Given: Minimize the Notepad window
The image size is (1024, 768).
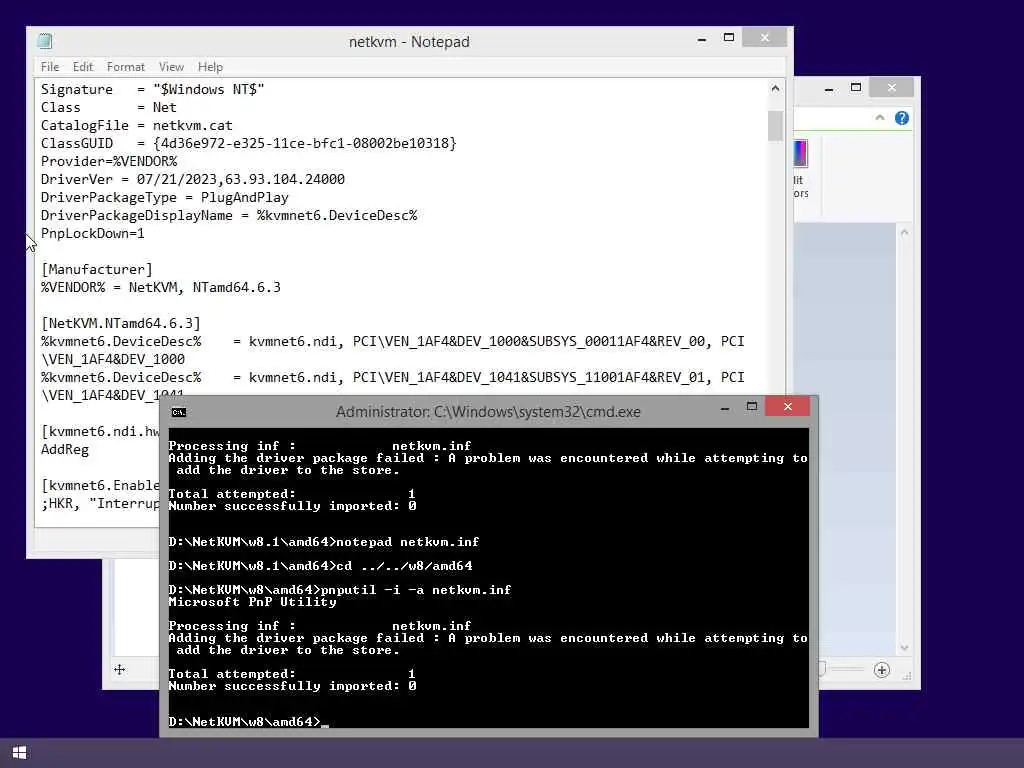Looking at the screenshot, I should tap(702, 39).
